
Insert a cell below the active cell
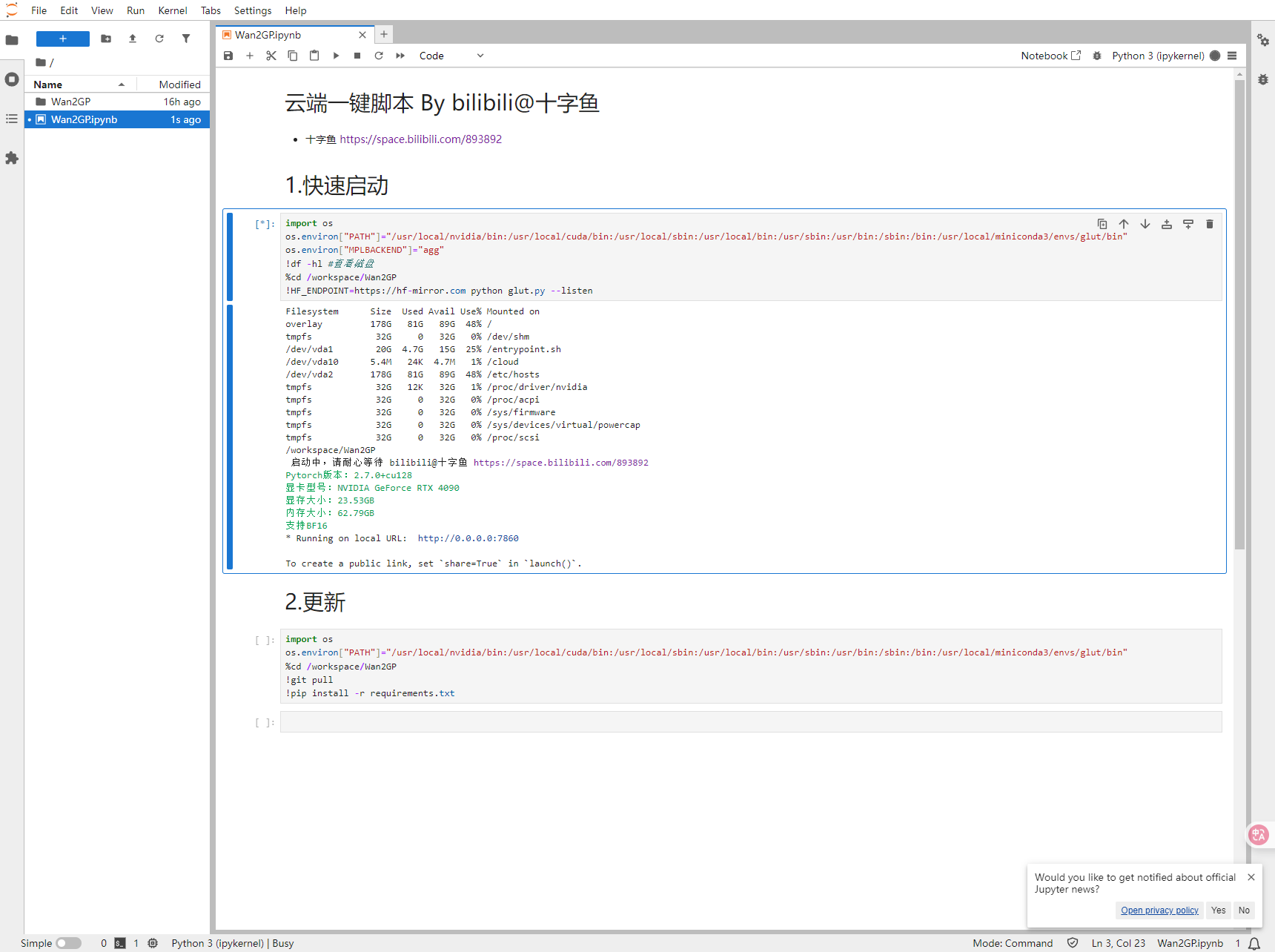pyautogui.click(x=1188, y=224)
